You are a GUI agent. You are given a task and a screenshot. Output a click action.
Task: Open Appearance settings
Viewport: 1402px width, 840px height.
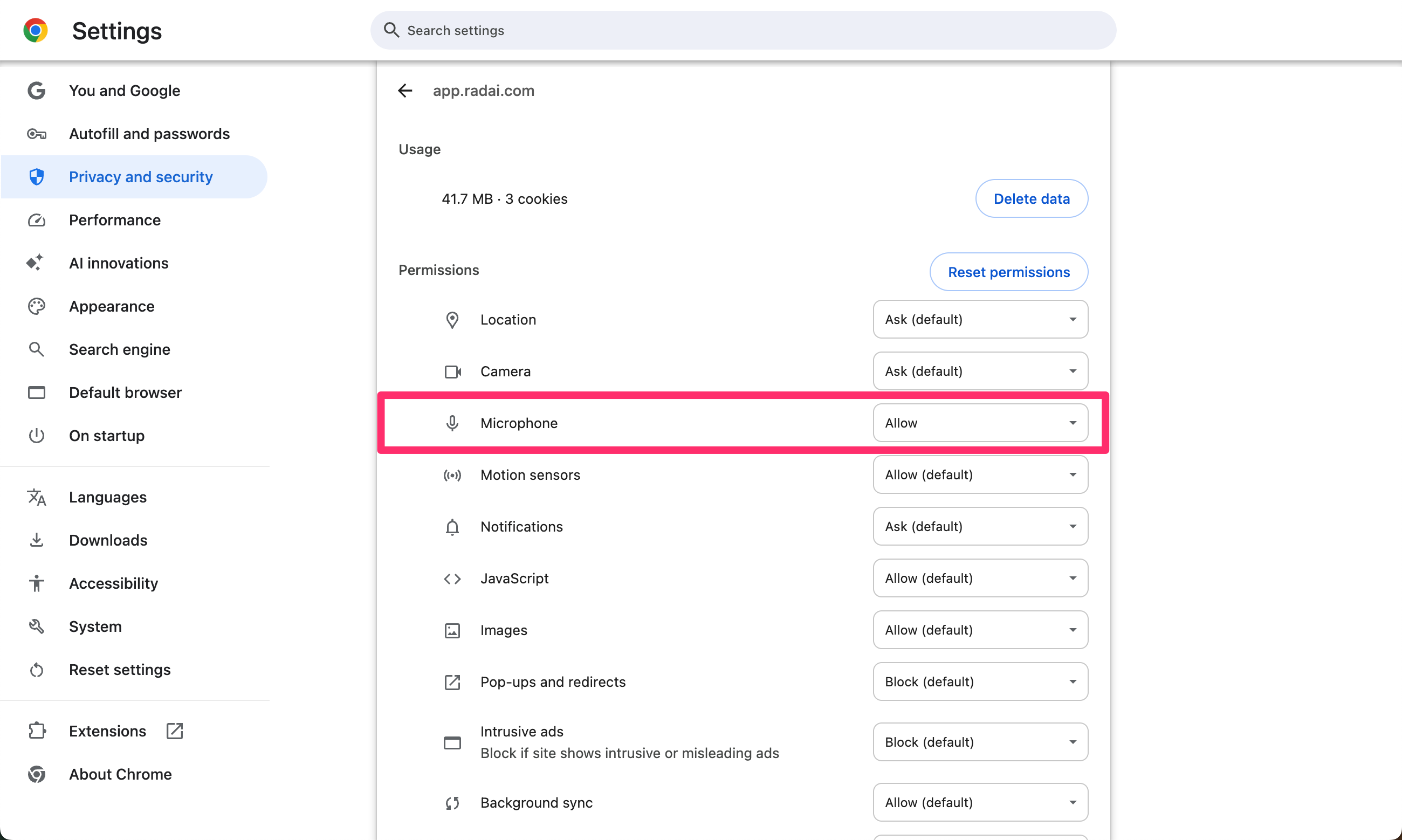[134, 306]
